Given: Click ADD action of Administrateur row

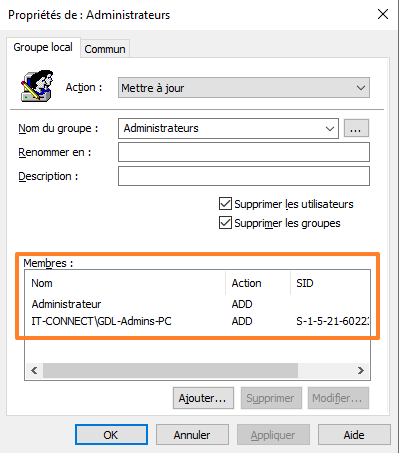Looking at the screenshot, I should click(x=242, y=304).
